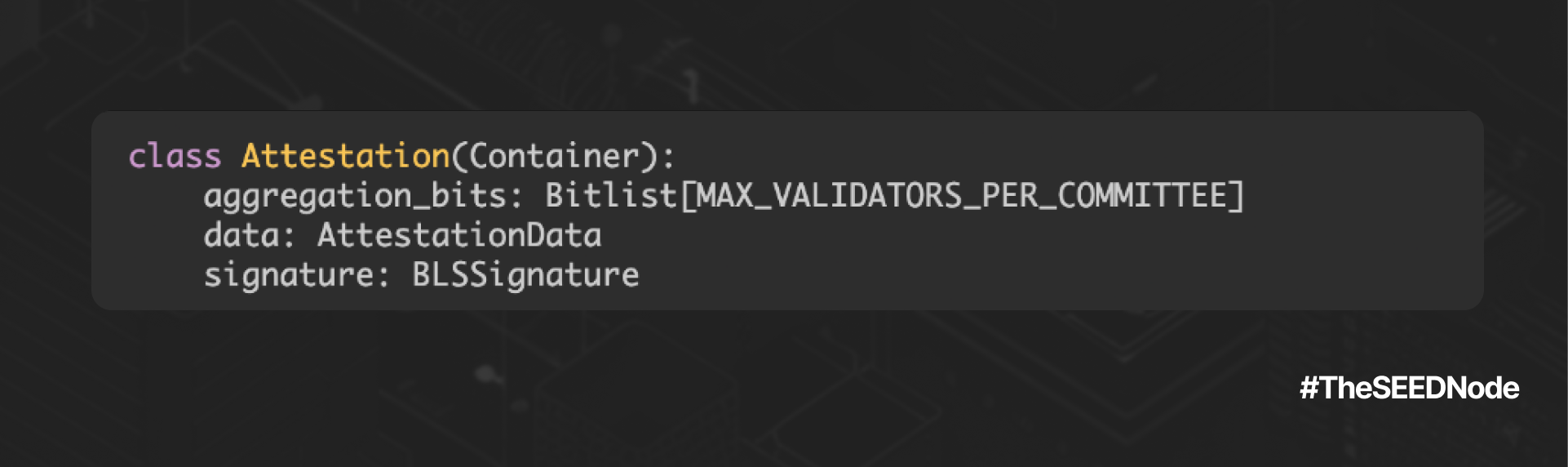Click the "Container" base class text
This screenshot has width=1568, height=467.
coord(554,156)
